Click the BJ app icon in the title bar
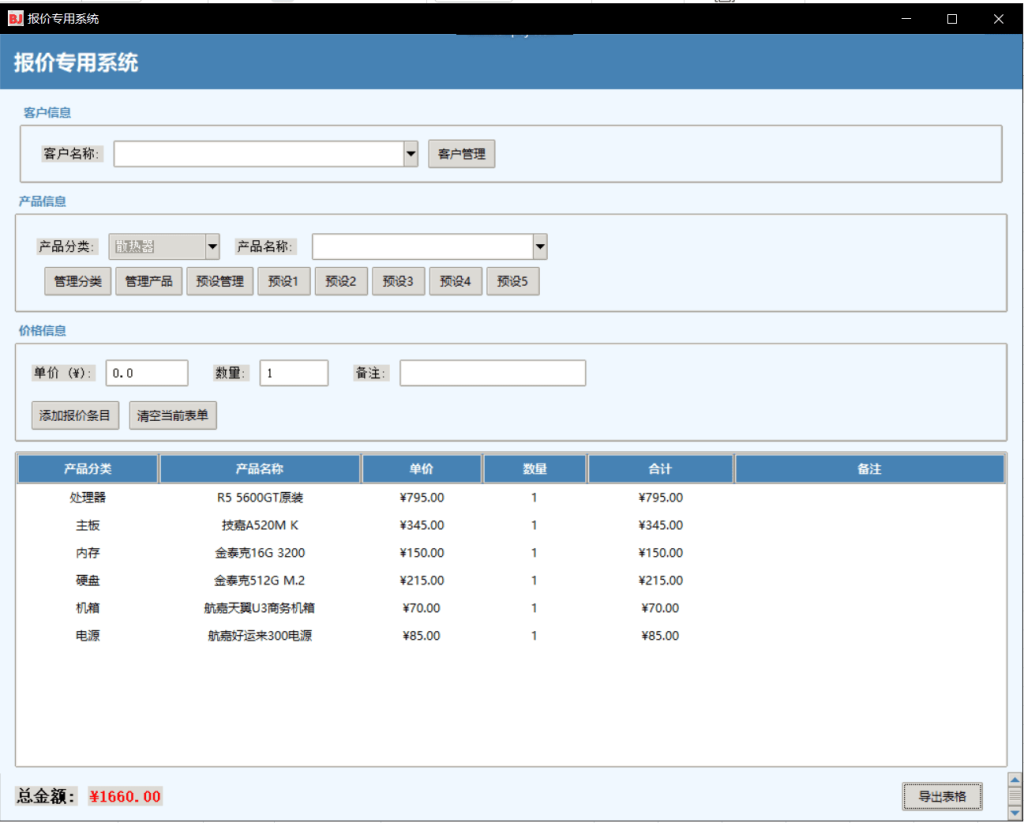The image size is (1024, 823). pos(11,18)
